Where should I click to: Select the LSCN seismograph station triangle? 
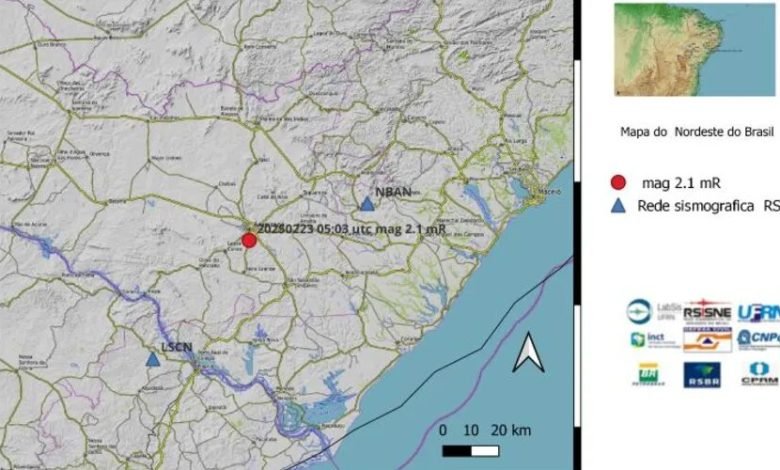pyautogui.click(x=152, y=359)
